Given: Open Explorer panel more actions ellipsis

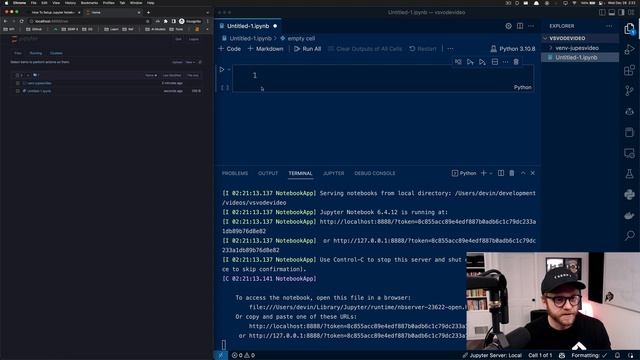Looking at the screenshot, I should coord(609,26).
